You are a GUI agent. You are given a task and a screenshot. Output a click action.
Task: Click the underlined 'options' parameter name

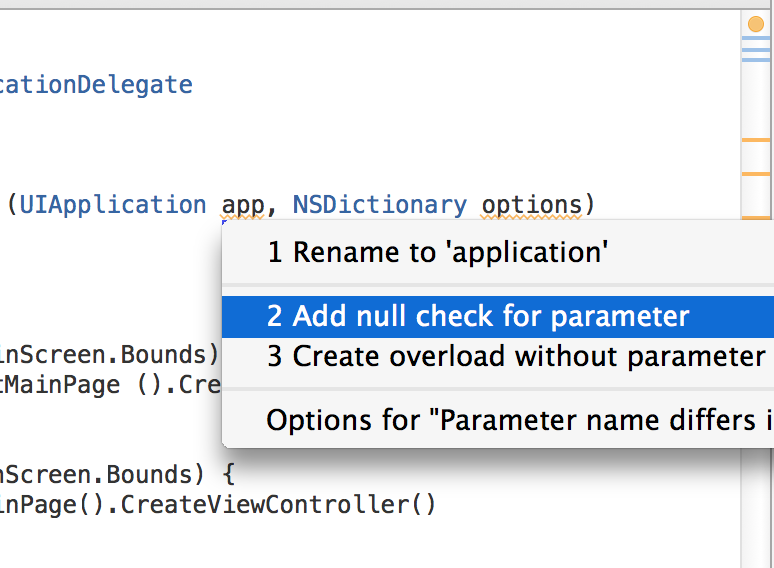tap(531, 205)
